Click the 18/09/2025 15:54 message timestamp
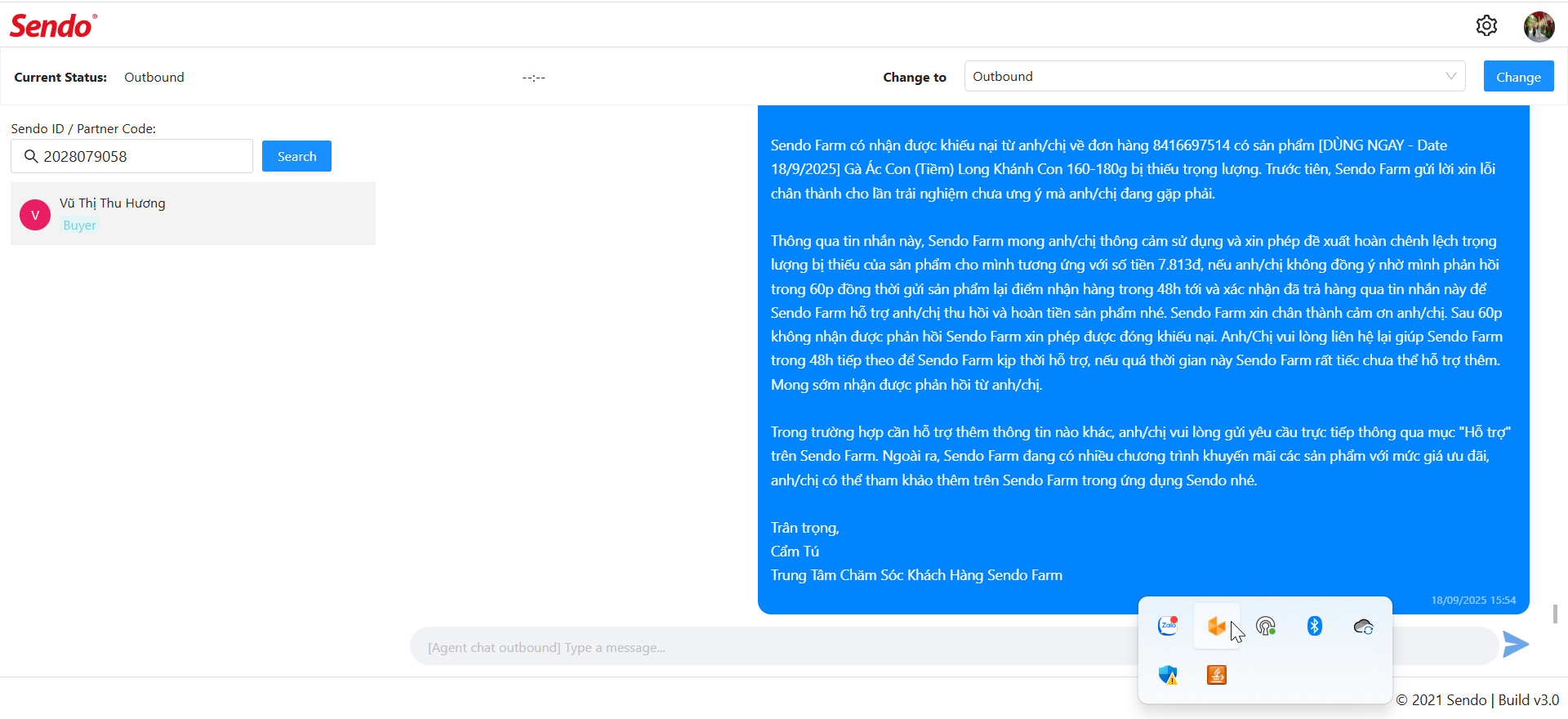This screenshot has width=1568, height=719. click(x=1473, y=600)
